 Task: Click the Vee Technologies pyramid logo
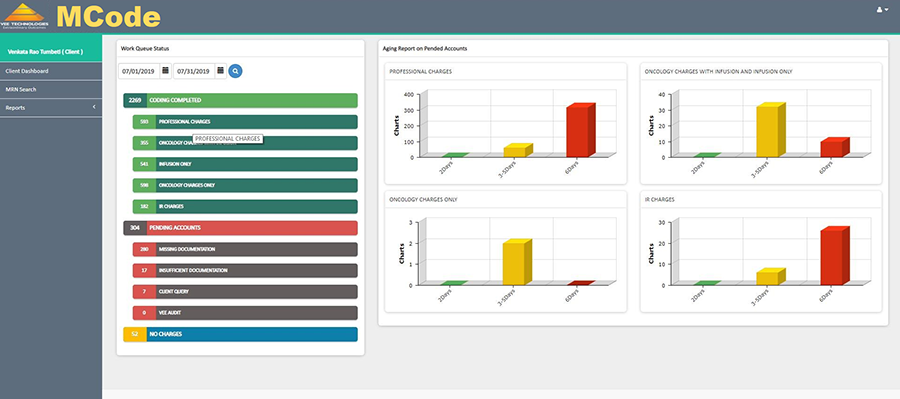(25, 16)
